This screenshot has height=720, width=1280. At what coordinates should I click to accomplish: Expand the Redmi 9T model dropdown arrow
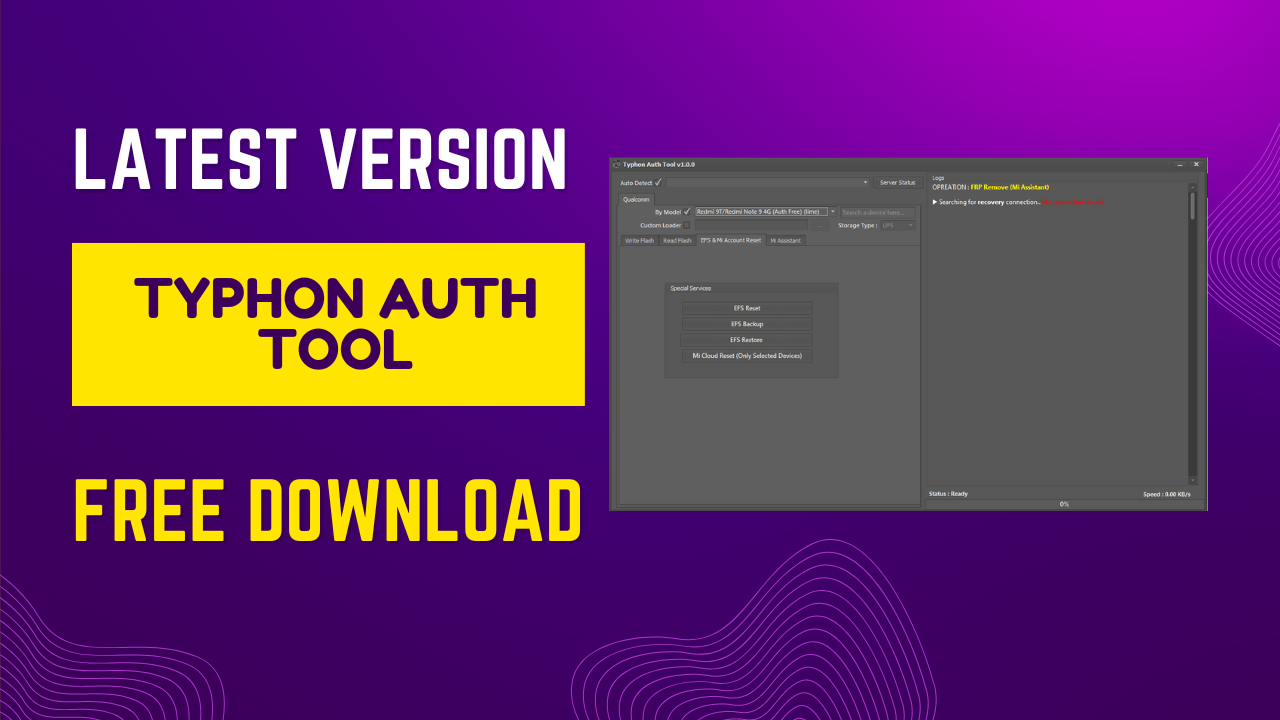pyautogui.click(x=832, y=212)
